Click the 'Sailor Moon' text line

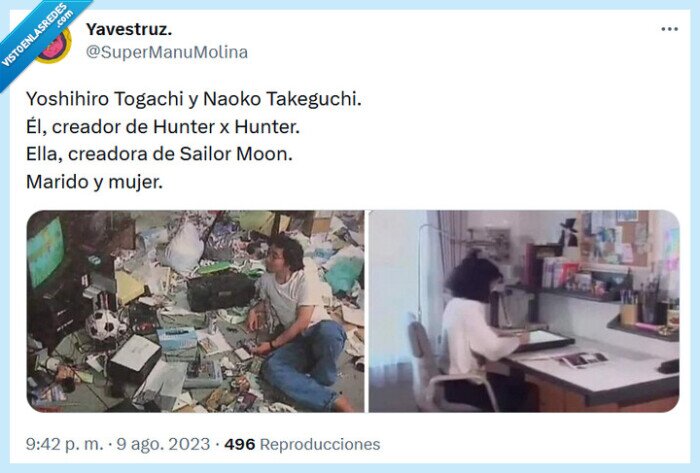[x=159, y=154]
